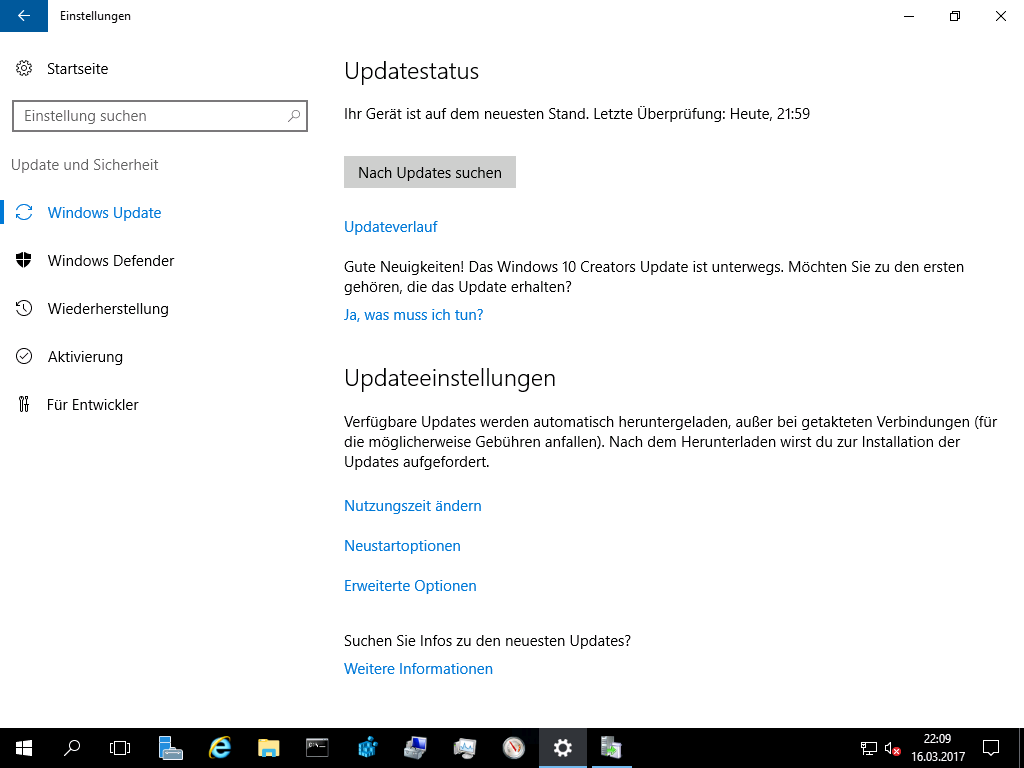The width and height of the screenshot is (1024, 768).
Task: Select Windows Defender shield icon
Action: point(24,261)
